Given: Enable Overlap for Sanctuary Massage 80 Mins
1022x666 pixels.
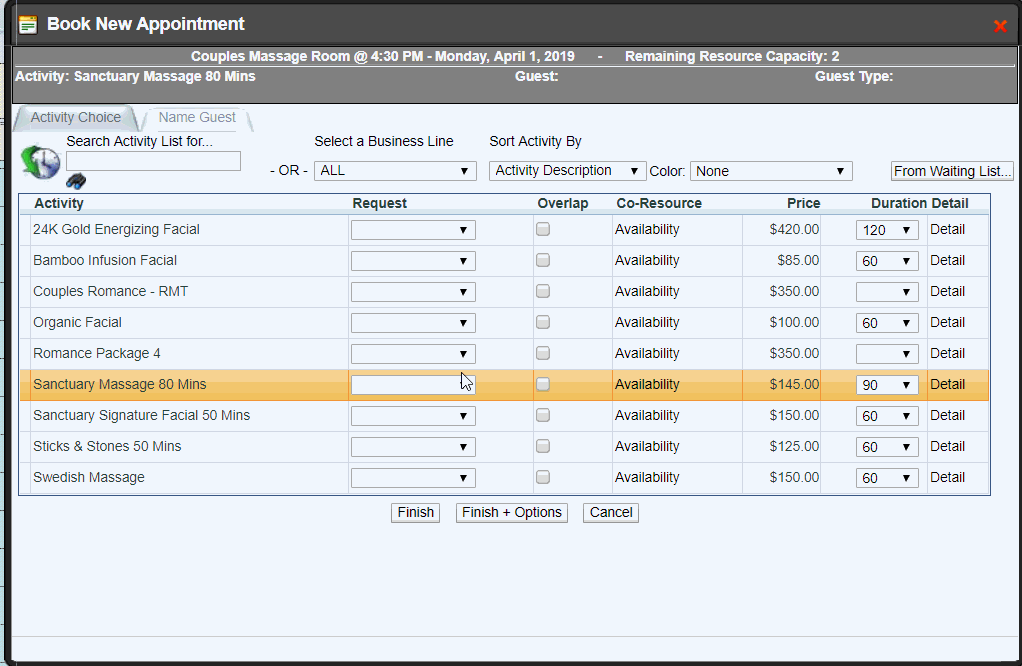Looking at the screenshot, I should (x=543, y=384).
